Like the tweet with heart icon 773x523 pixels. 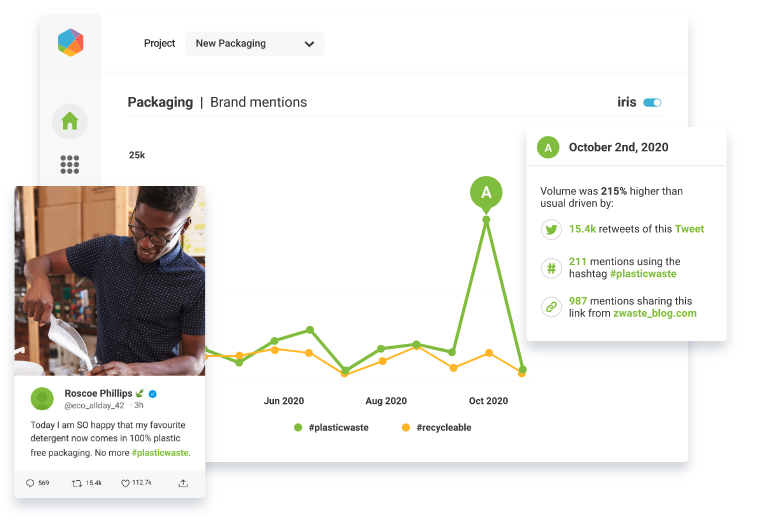click(125, 483)
